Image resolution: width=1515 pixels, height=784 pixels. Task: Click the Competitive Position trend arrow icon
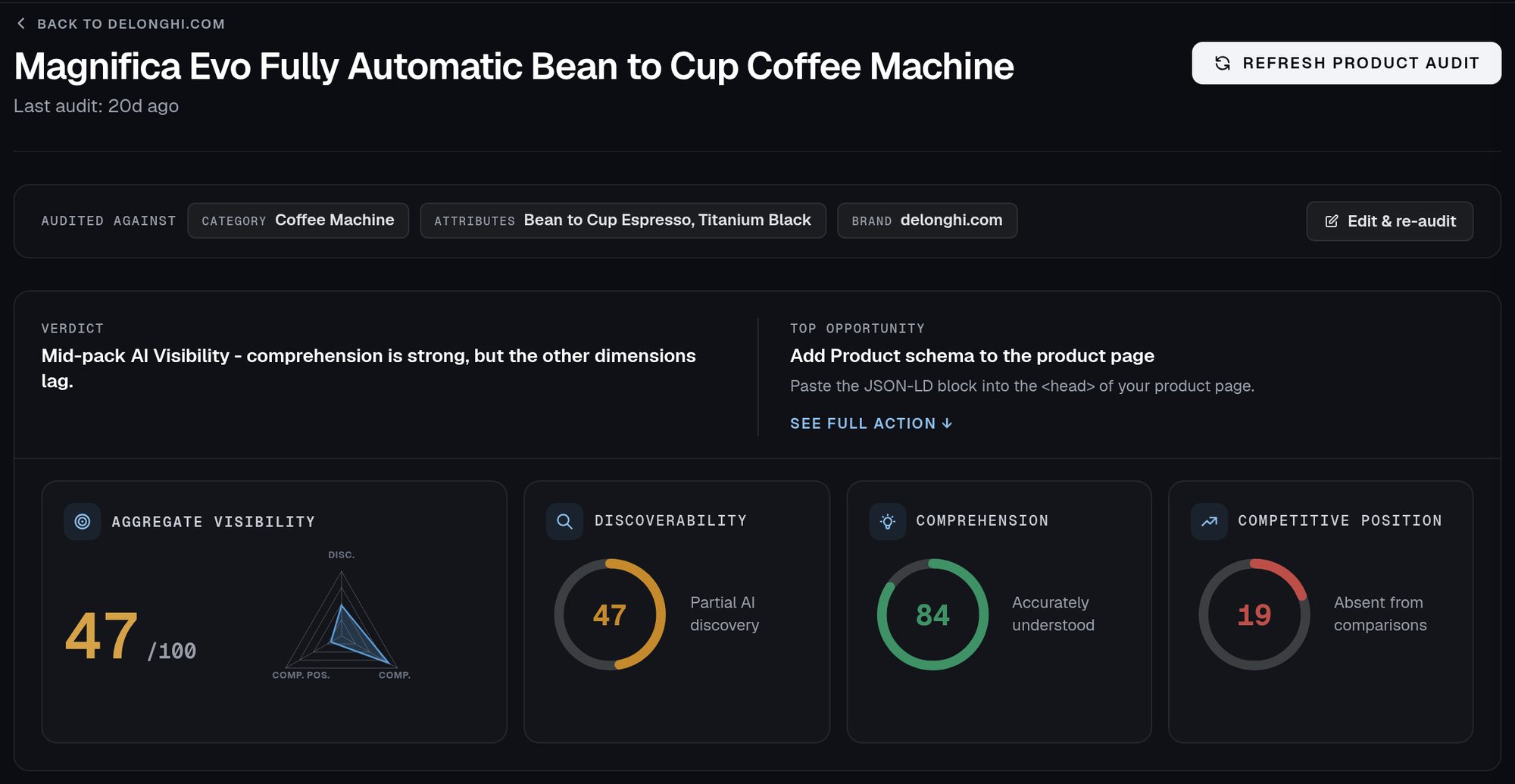pos(1209,521)
